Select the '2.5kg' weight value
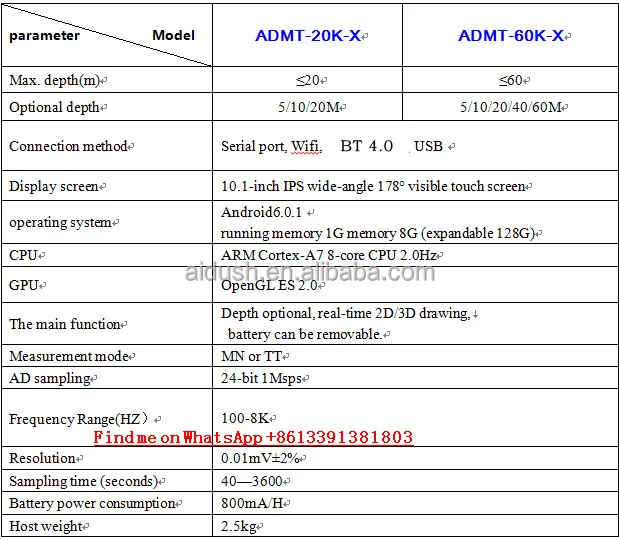This screenshot has height=540, width=619. pyautogui.click(x=239, y=526)
